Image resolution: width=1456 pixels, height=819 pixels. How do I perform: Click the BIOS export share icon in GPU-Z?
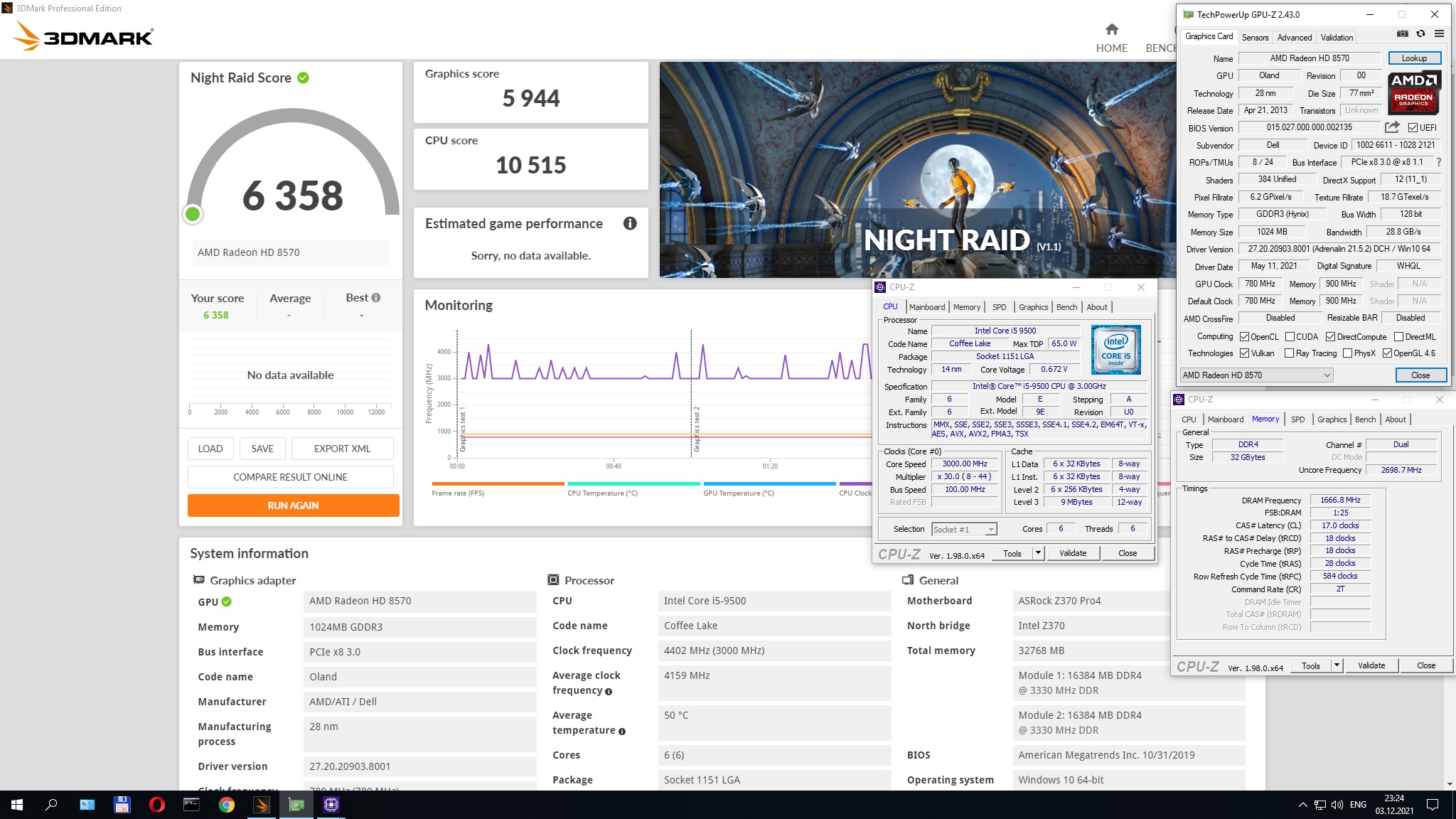coord(1392,127)
